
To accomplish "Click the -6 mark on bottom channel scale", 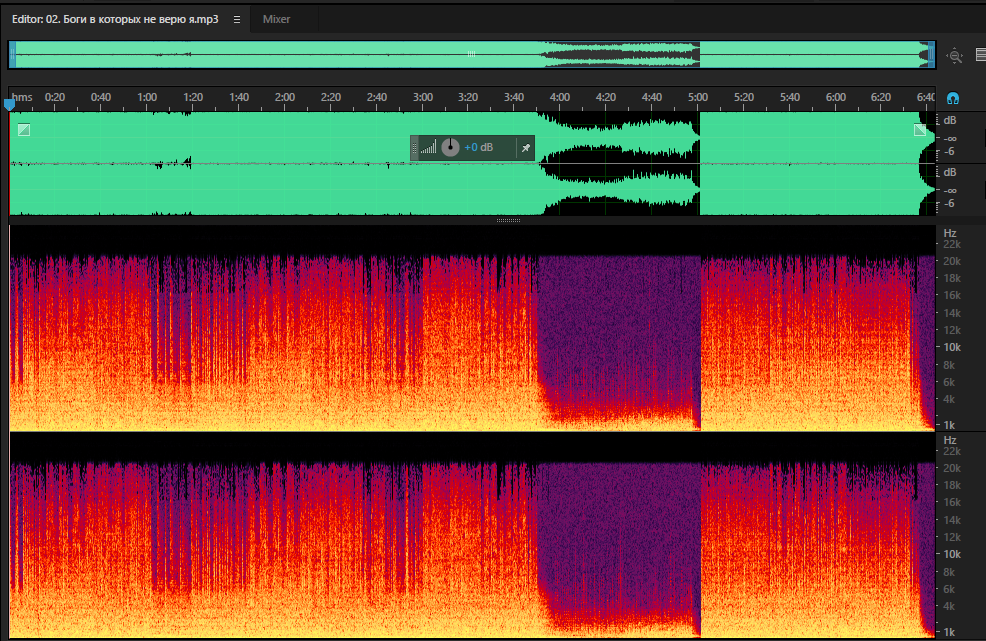I will 949,204.
